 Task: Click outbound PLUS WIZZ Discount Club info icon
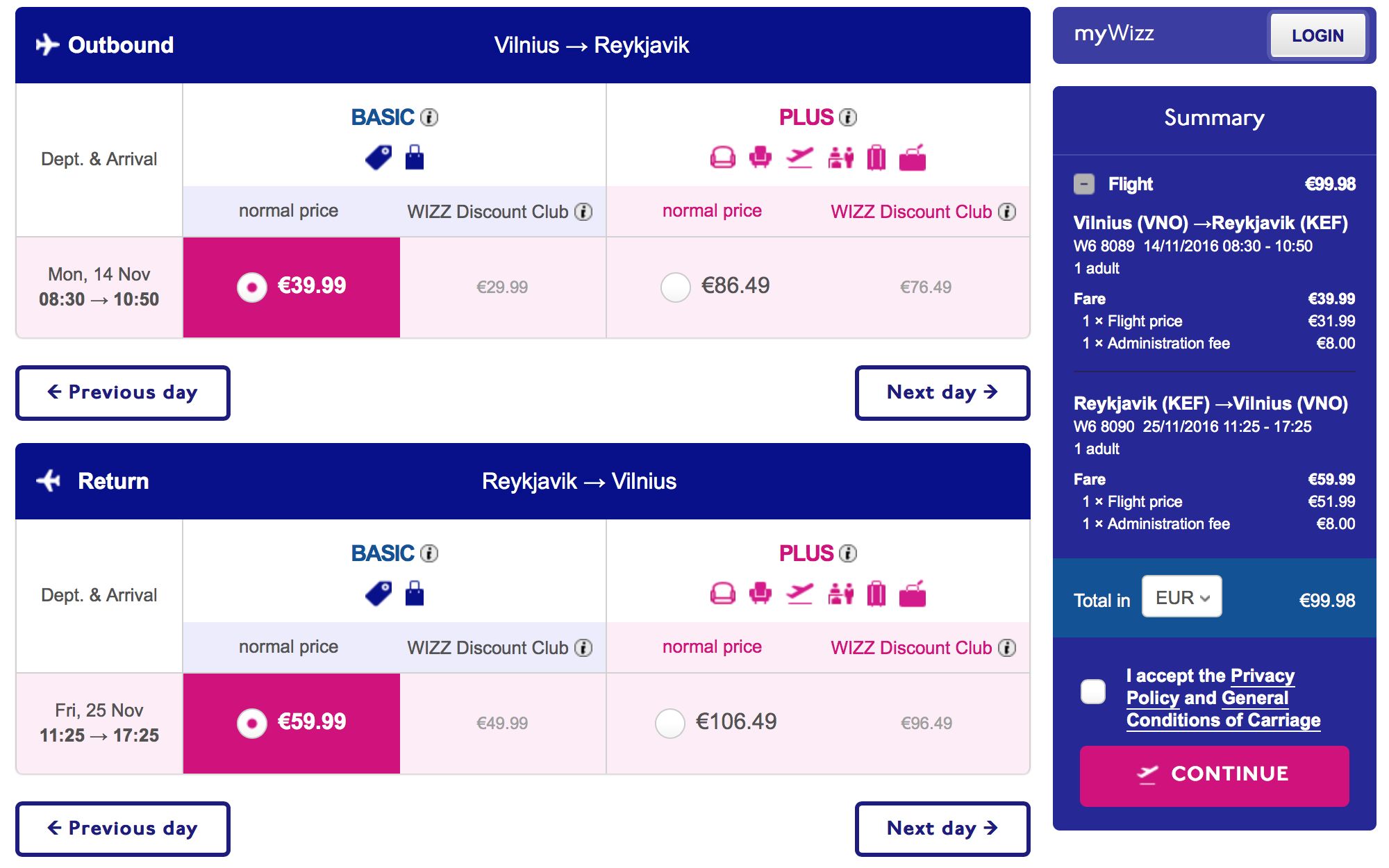pyautogui.click(x=1007, y=212)
